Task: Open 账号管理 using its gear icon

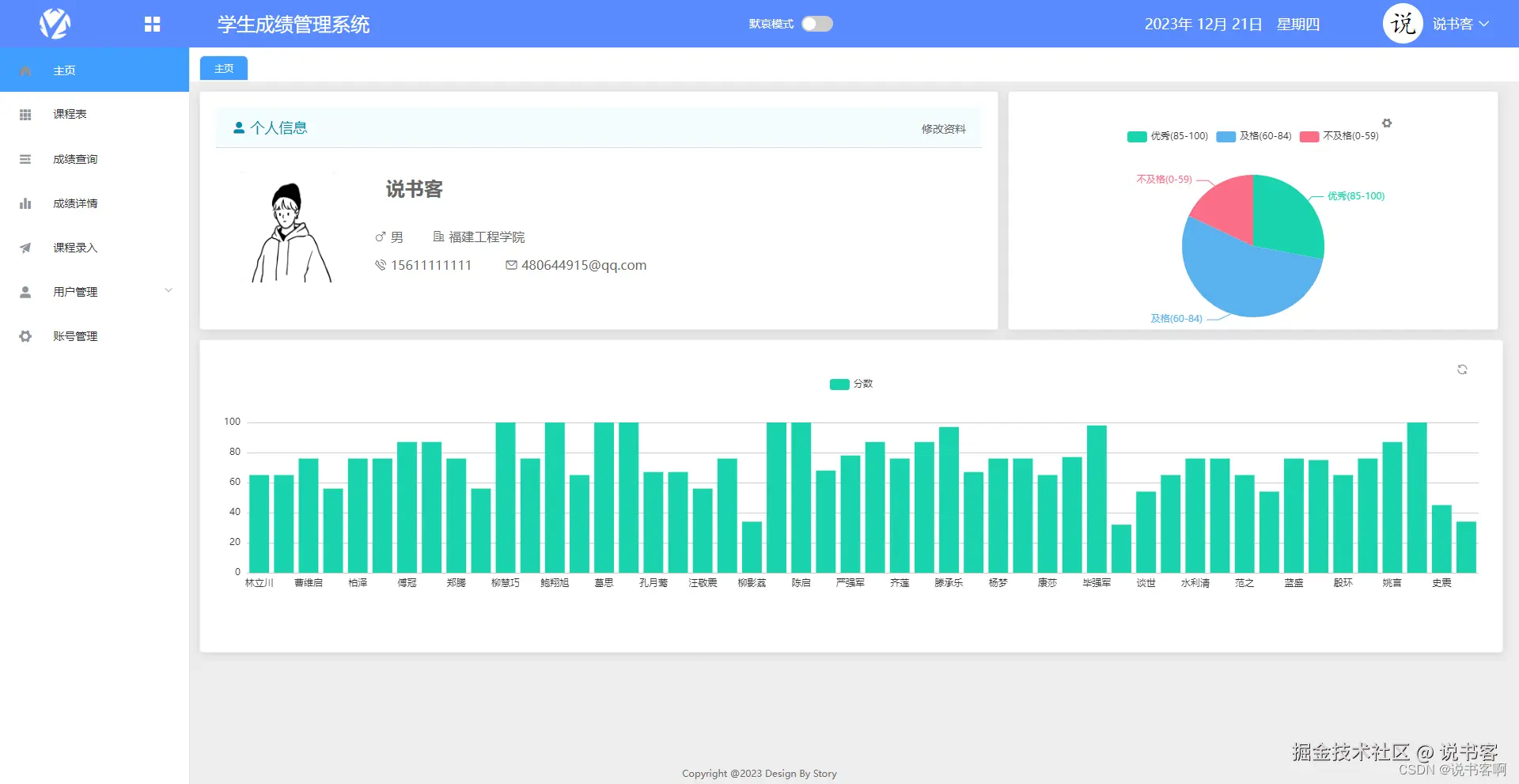Action: click(x=25, y=336)
